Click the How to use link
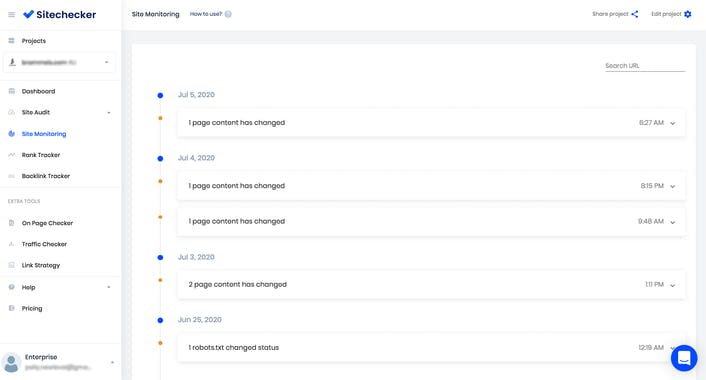Viewport: 706px width, 380px height. [x=206, y=14]
